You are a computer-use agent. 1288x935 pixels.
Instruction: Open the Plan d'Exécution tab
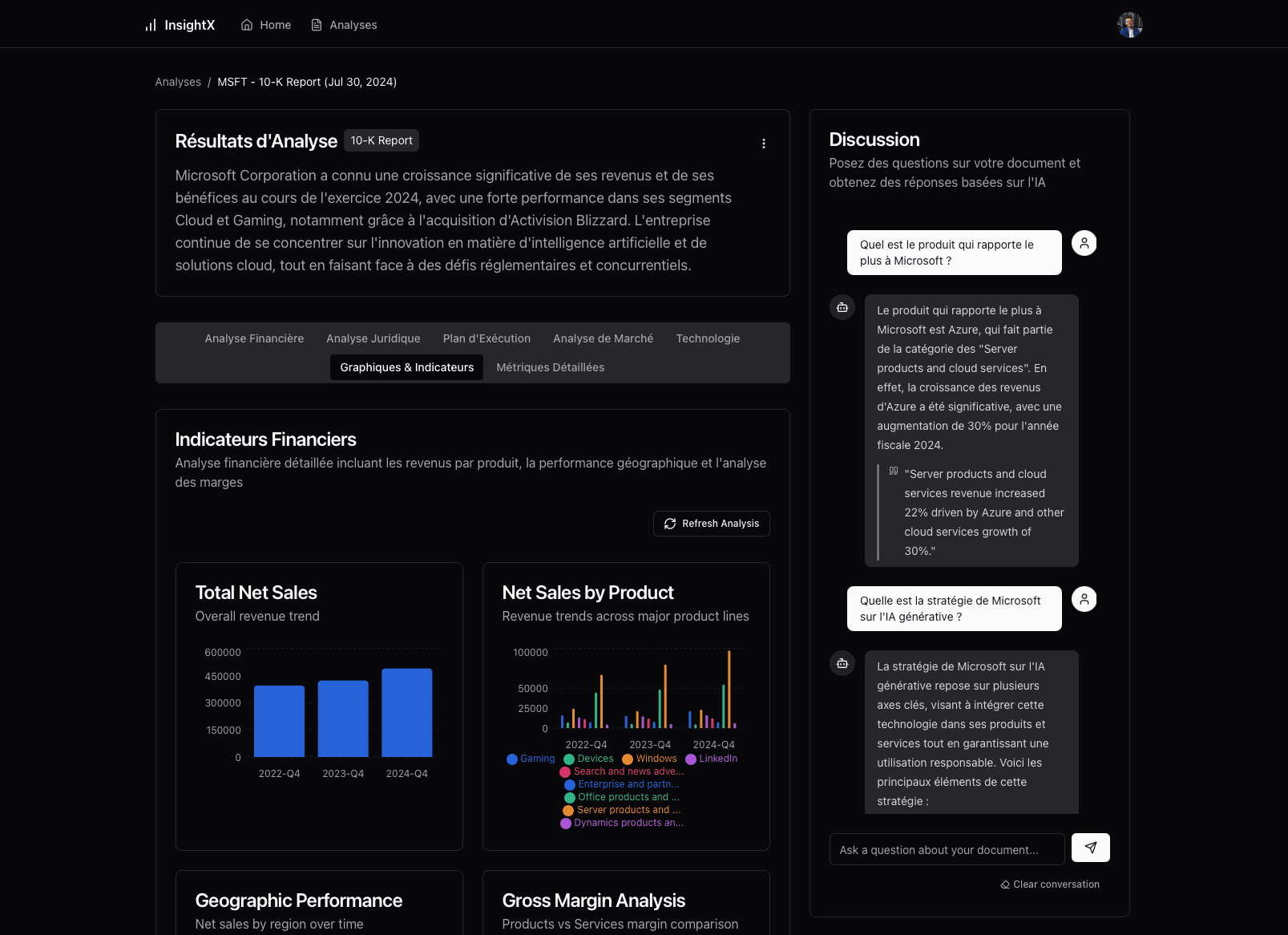(487, 338)
